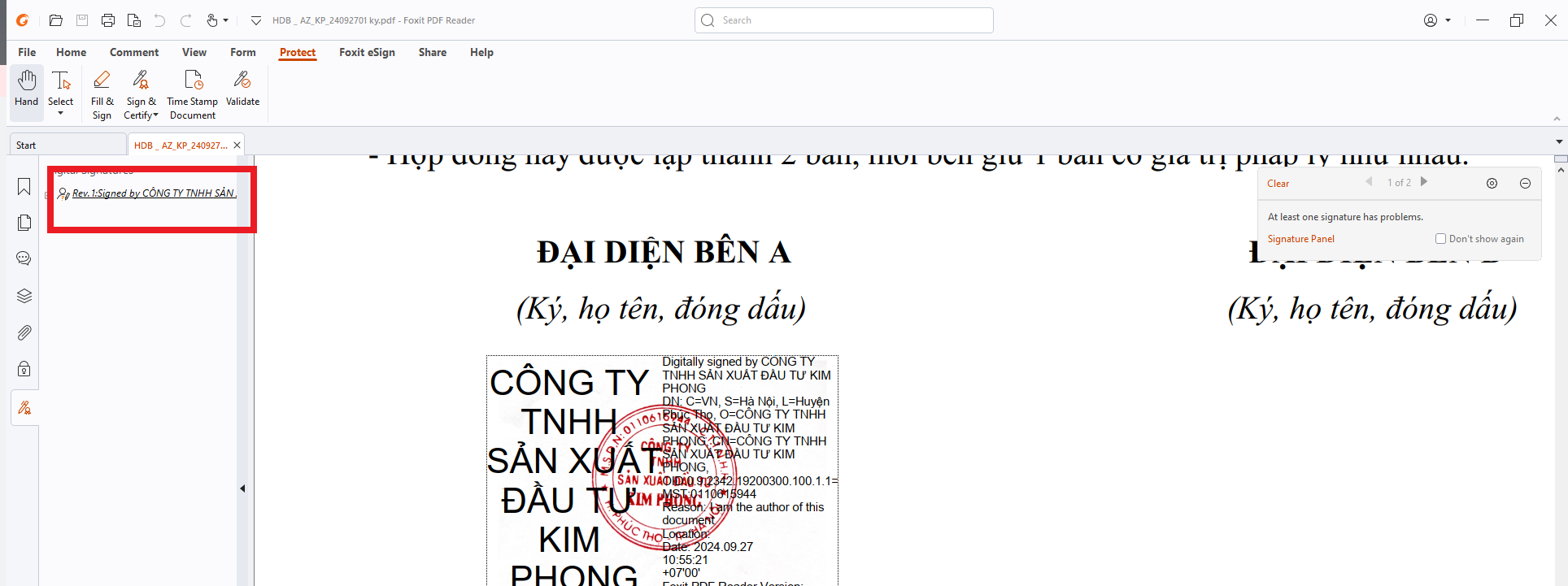Open a file with the folder icon

pyautogui.click(x=56, y=20)
